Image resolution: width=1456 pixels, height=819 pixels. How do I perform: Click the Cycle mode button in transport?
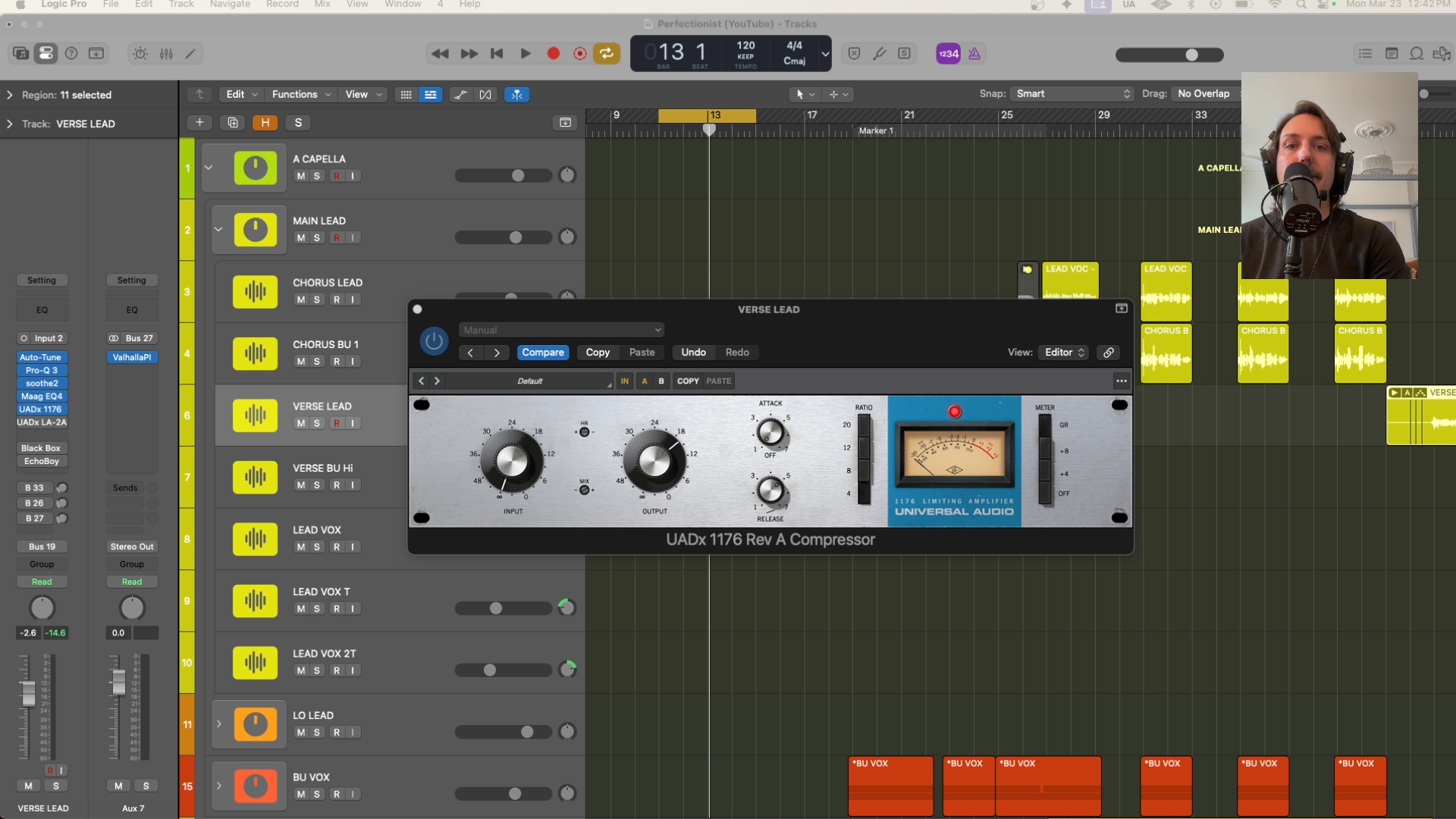pos(607,54)
